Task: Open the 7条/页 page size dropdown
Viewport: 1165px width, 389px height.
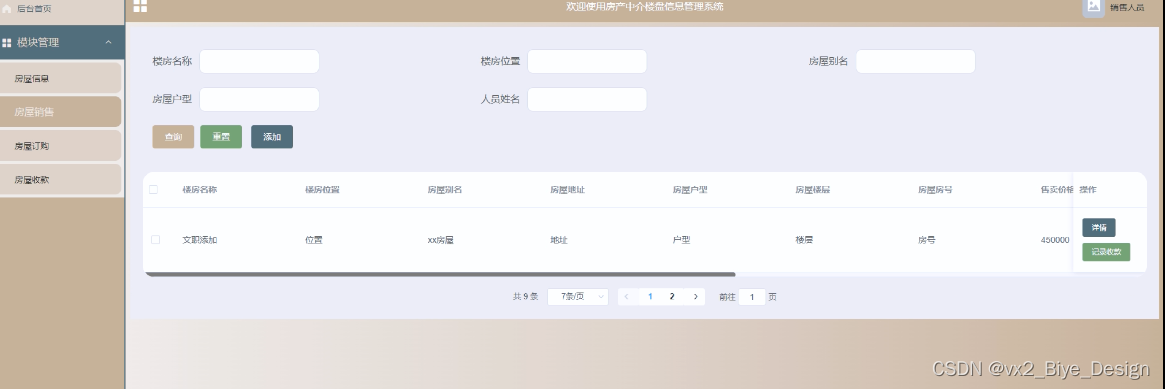Action: pyautogui.click(x=578, y=296)
